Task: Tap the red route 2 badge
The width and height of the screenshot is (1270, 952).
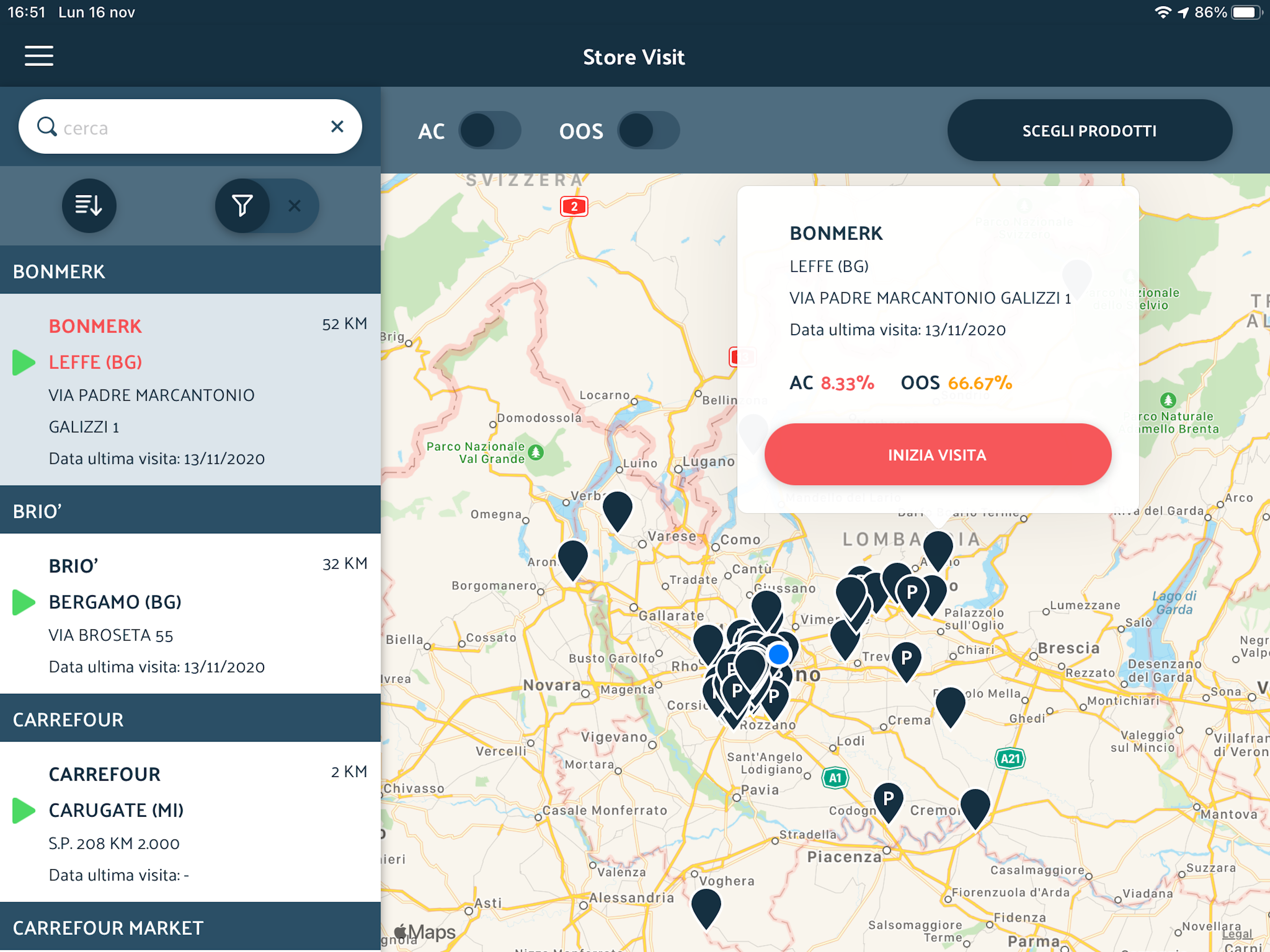Action: click(574, 206)
